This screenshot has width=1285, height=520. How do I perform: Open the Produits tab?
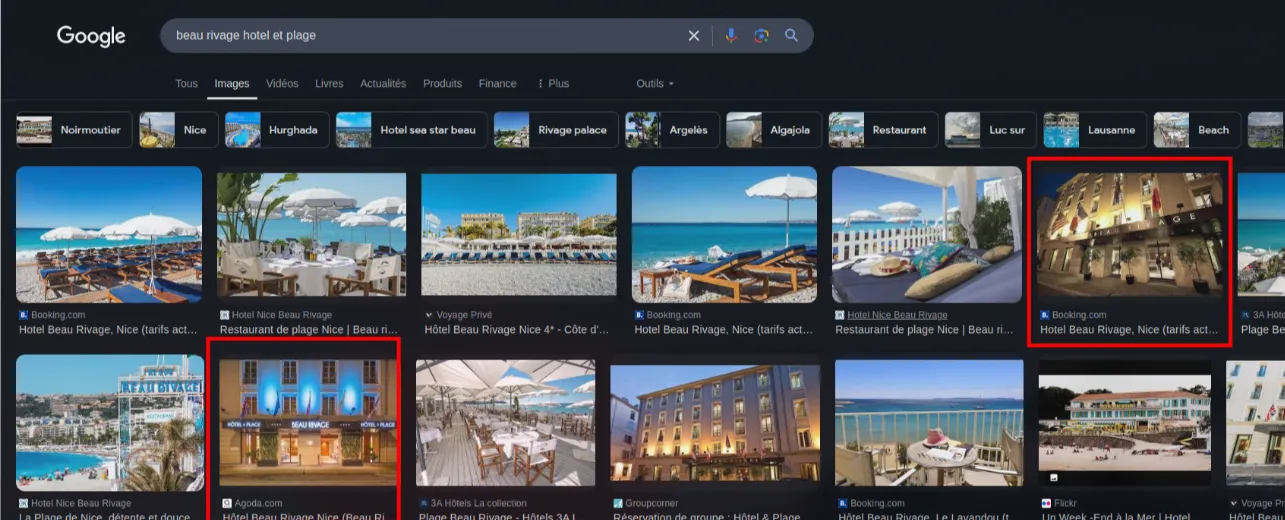point(442,84)
